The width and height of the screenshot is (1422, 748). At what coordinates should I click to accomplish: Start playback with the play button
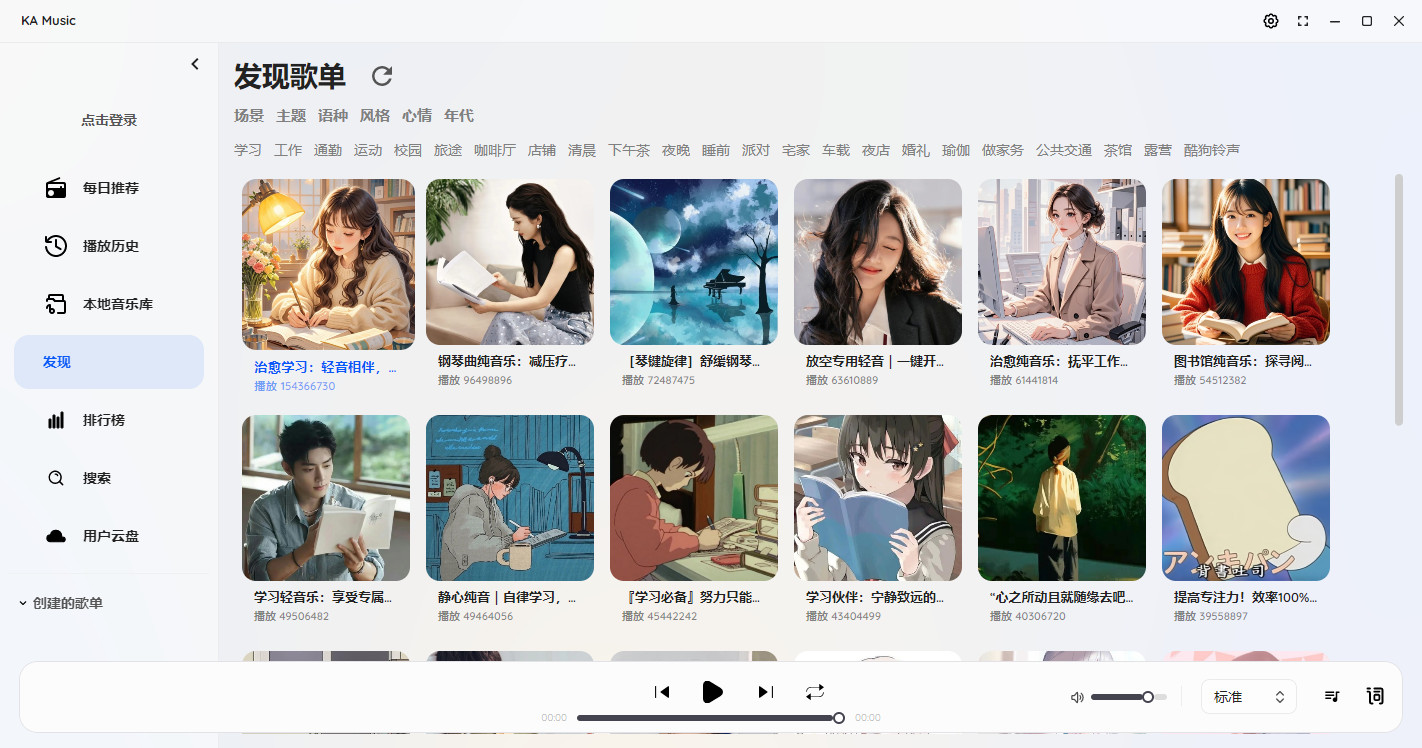click(713, 692)
